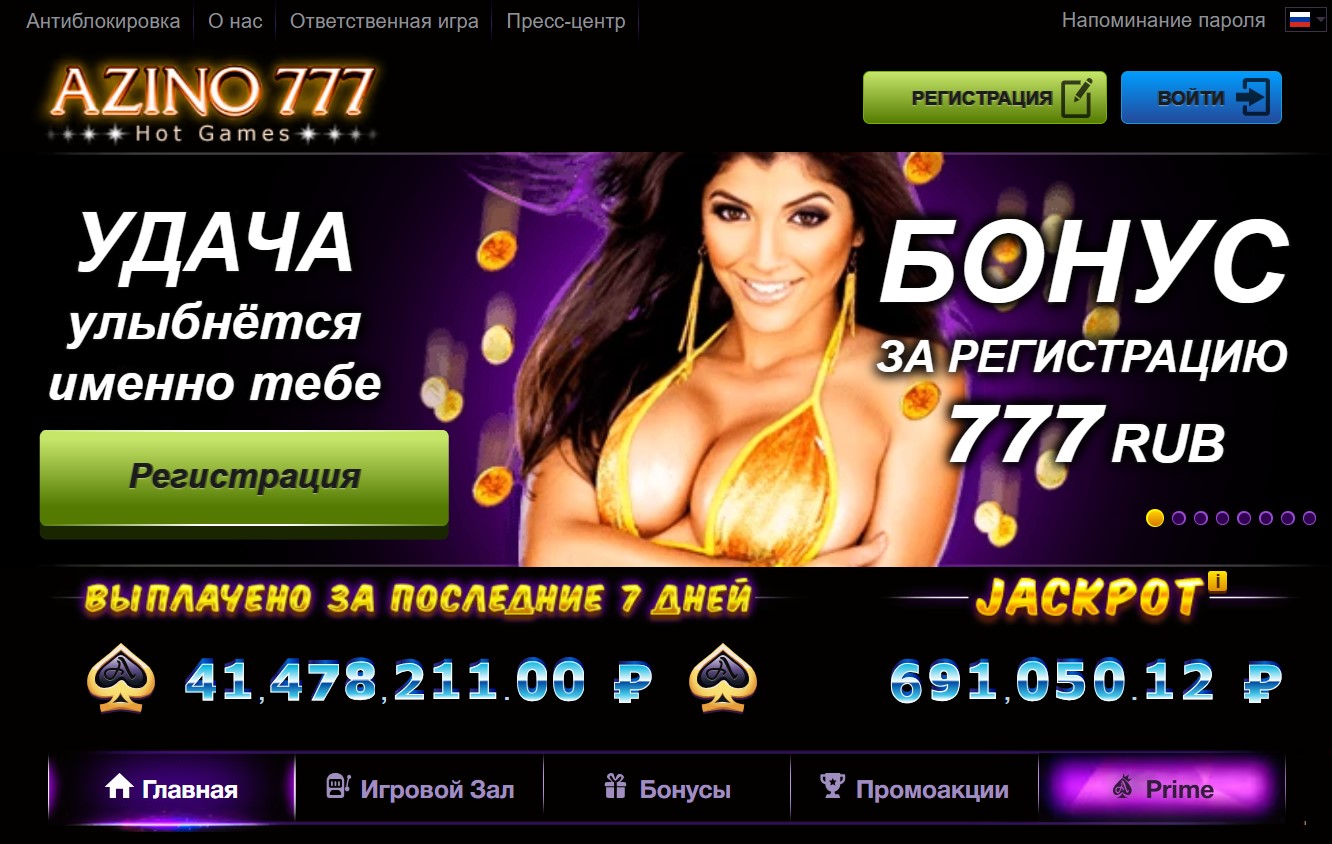
Task: Select the first yellow carousel dot
Action: (1155, 518)
